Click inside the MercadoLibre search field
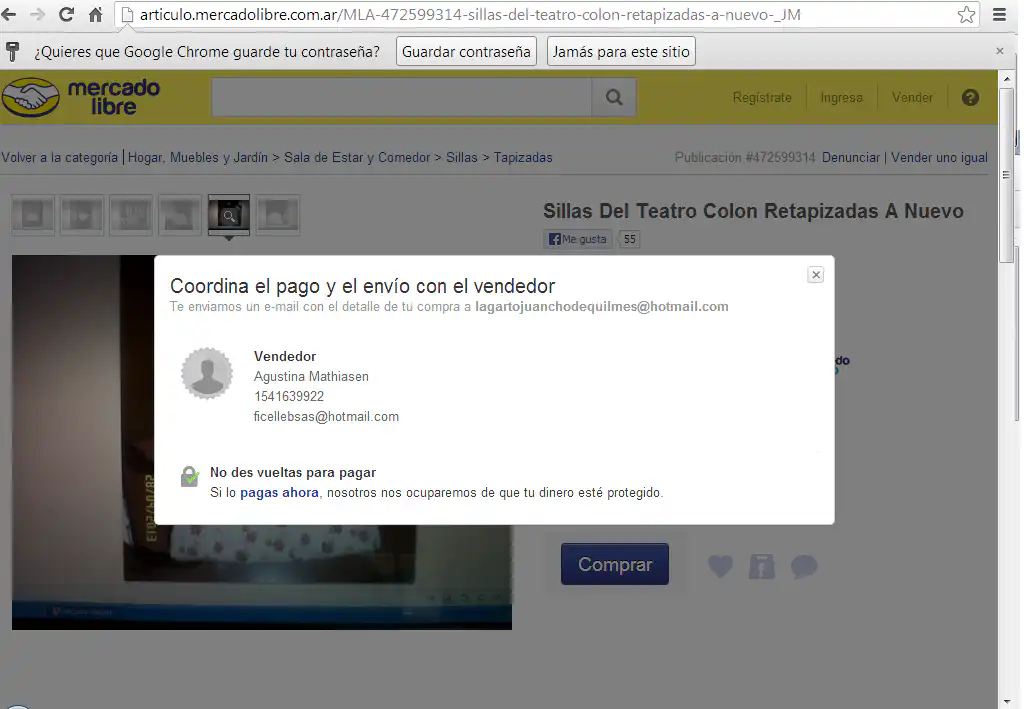 (402, 98)
